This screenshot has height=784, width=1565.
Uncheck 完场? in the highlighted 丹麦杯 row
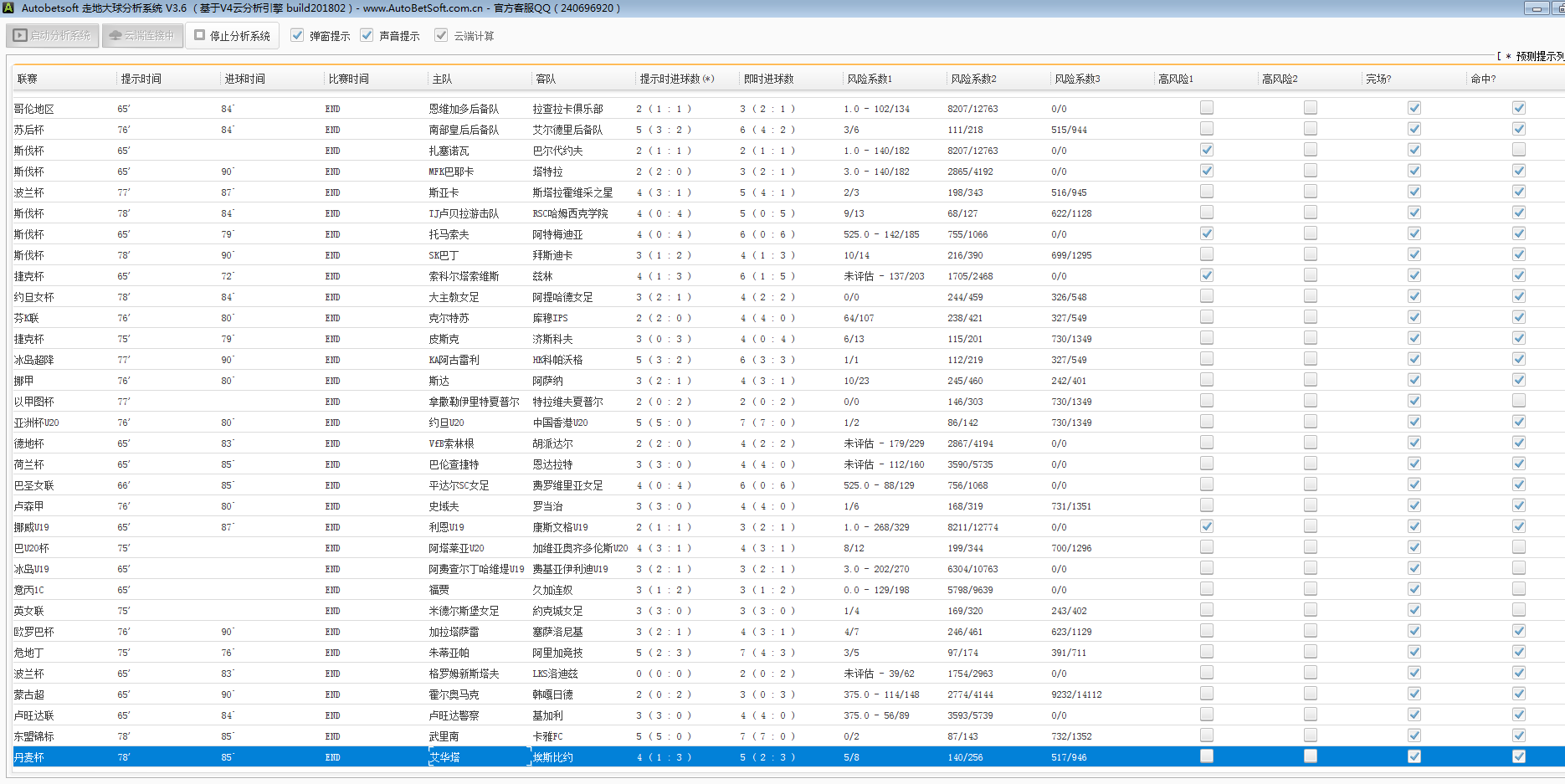(x=1414, y=756)
